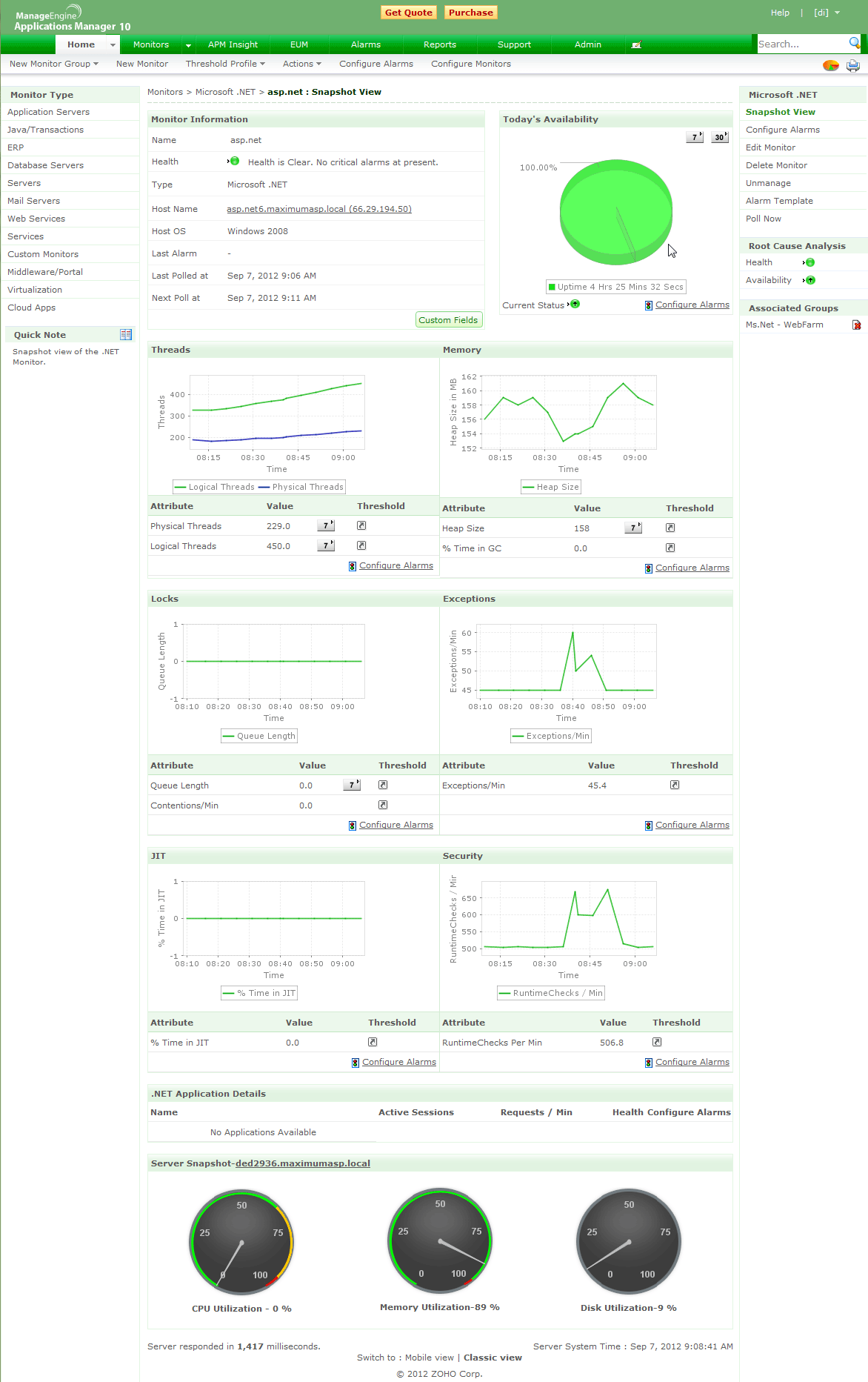The image size is (868, 1382).
Task: View Heap Size 7-day history icon
Action: (633, 528)
